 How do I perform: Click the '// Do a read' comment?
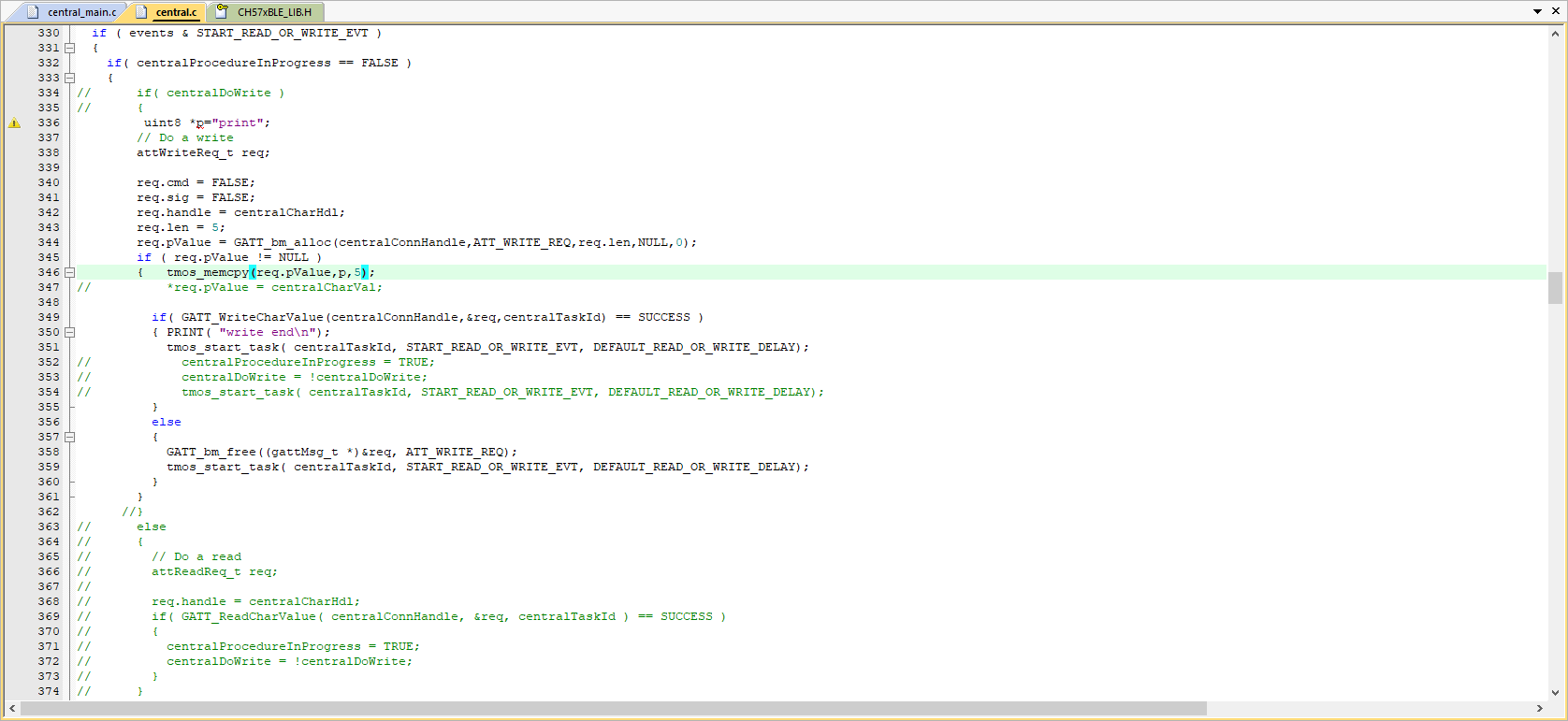click(x=196, y=556)
